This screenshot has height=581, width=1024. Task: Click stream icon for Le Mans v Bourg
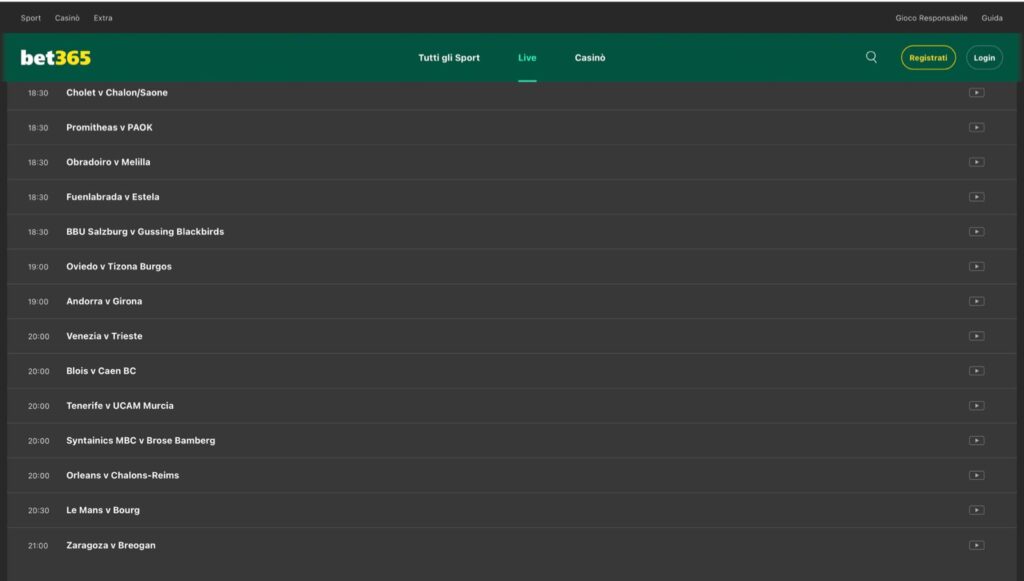point(976,510)
